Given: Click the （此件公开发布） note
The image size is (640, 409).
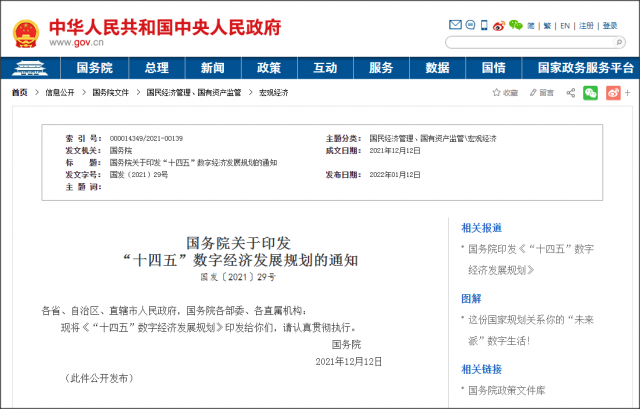Looking at the screenshot, I should [99, 378].
